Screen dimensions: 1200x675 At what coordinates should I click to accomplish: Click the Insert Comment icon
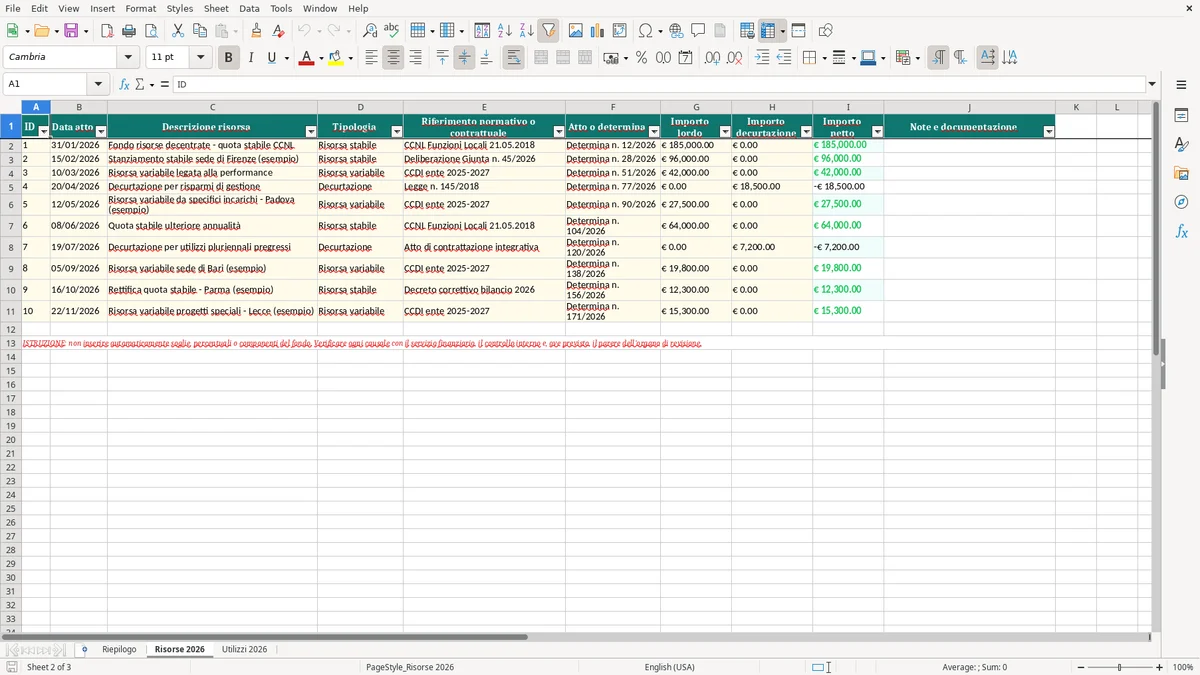[698, 31]
